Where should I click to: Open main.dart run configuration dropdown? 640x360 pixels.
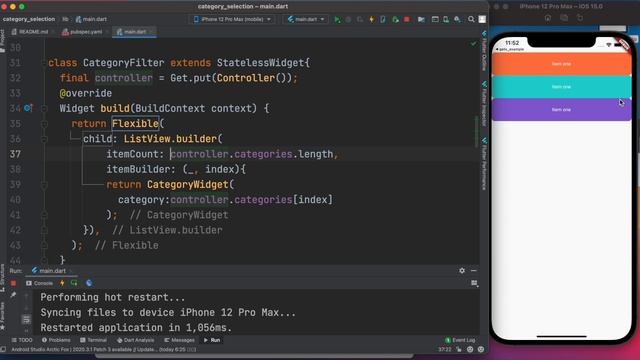point(306,19)
